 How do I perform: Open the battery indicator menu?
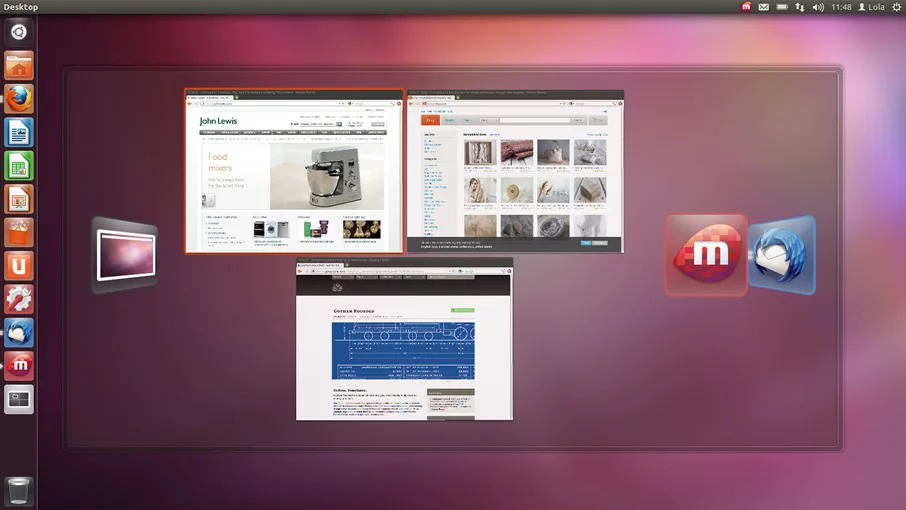(x=782, y=7)
